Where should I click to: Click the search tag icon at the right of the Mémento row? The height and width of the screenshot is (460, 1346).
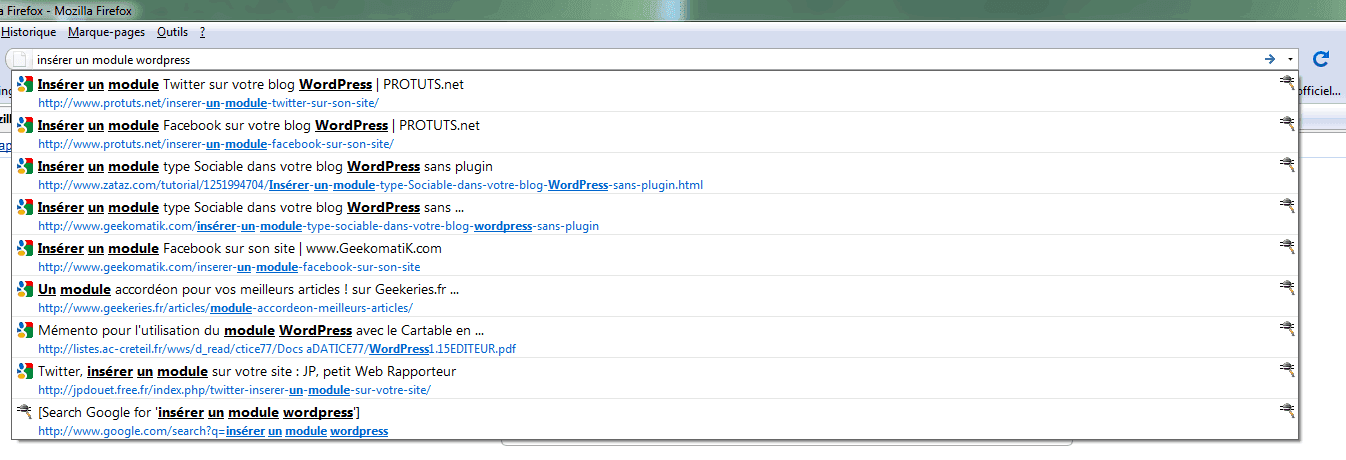pyautogui.click(x=1287, y=329)
